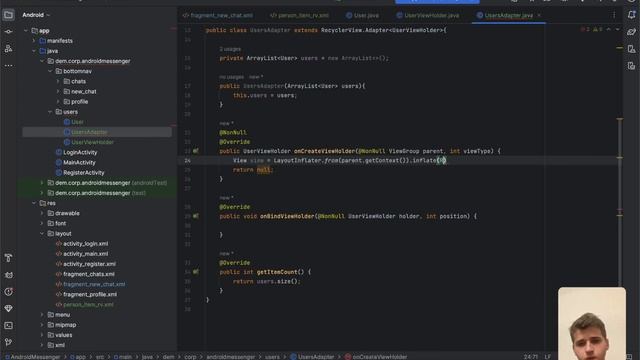640x360 pixels.
Task: Open the App Quality Insights gem icon
Action: click(8, 309)
